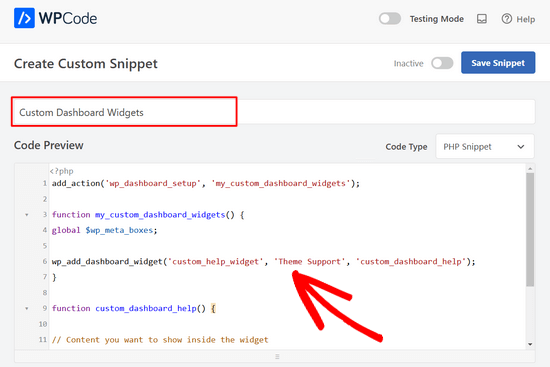Viewport: 550px width, 367px height.
Task: Open the Code Type dropdown
Action: tap(485, 146)
